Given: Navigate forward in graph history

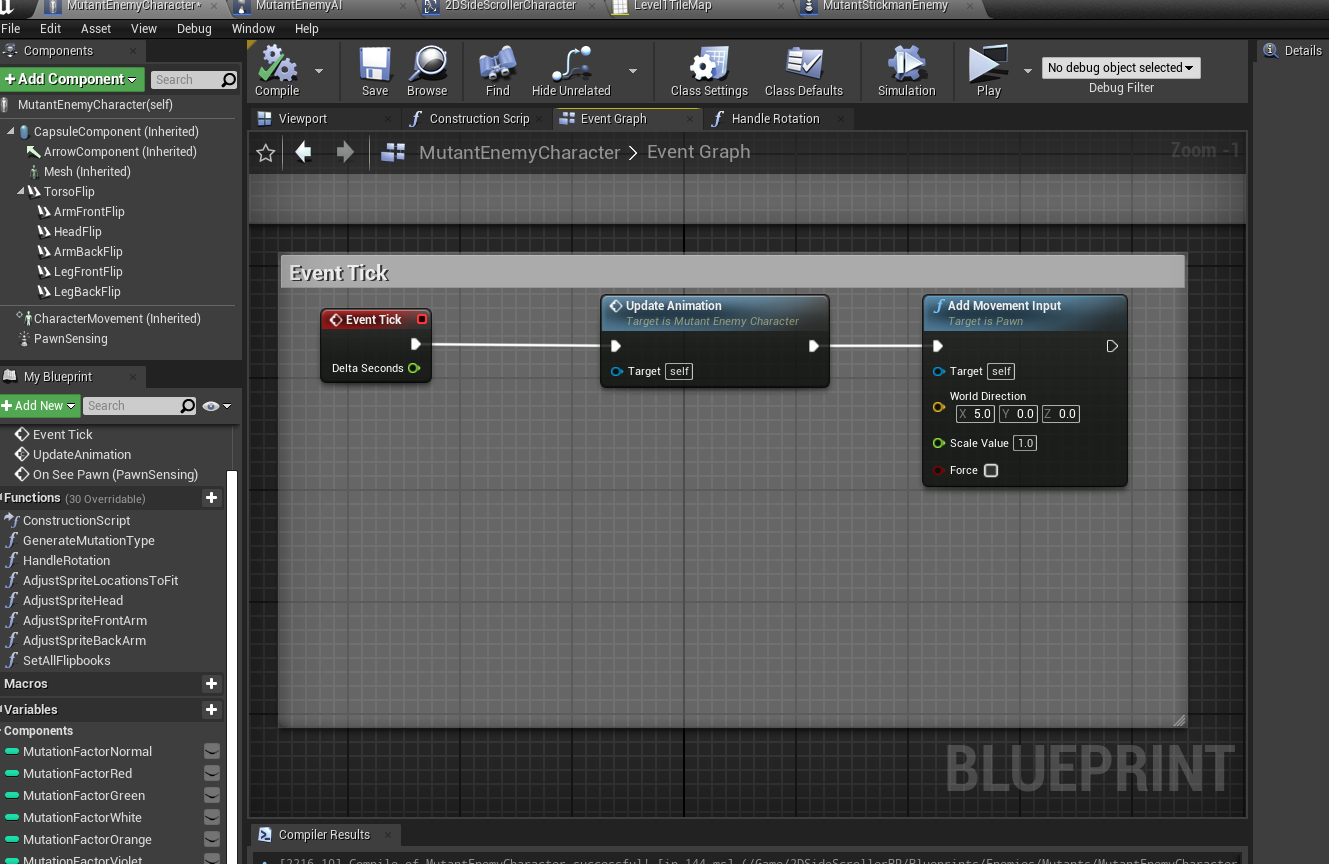Looking at the screenshot, I should [x=345, y=152].
